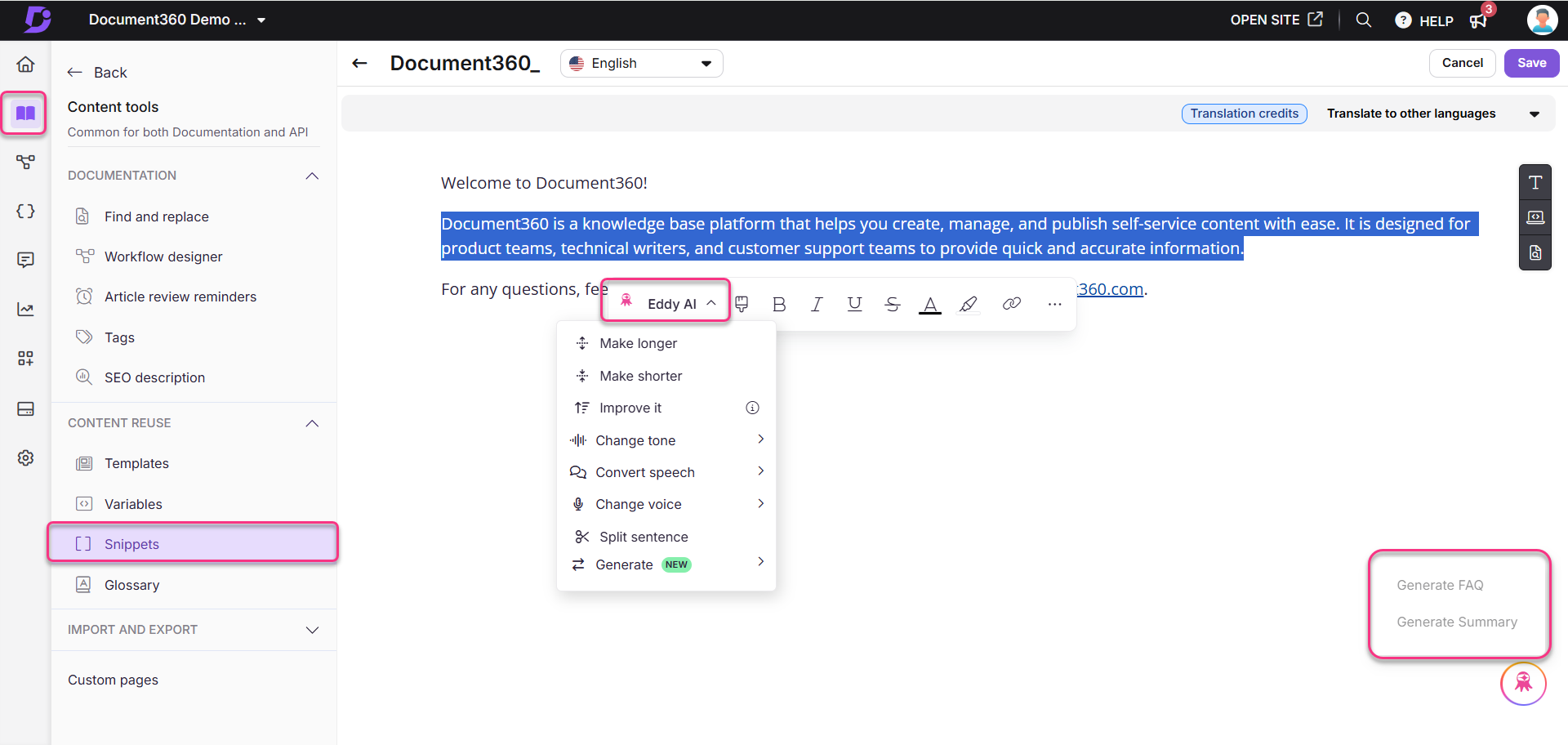
Task: Open the Documentation book icon
Action: (x=25, y=113)
